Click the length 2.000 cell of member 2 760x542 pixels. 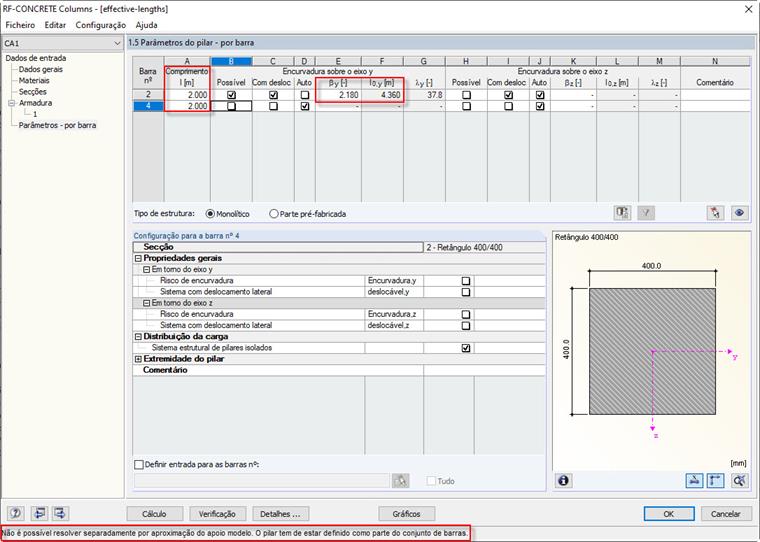pyautogui.click(x=187, y=95)
